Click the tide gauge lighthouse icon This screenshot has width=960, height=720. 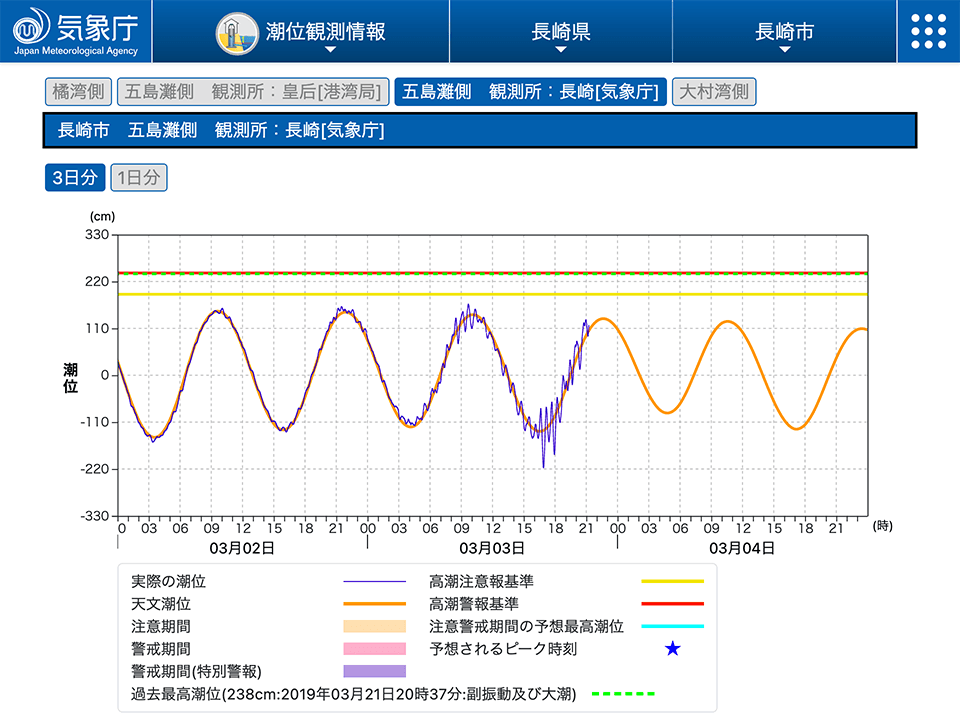237,32
